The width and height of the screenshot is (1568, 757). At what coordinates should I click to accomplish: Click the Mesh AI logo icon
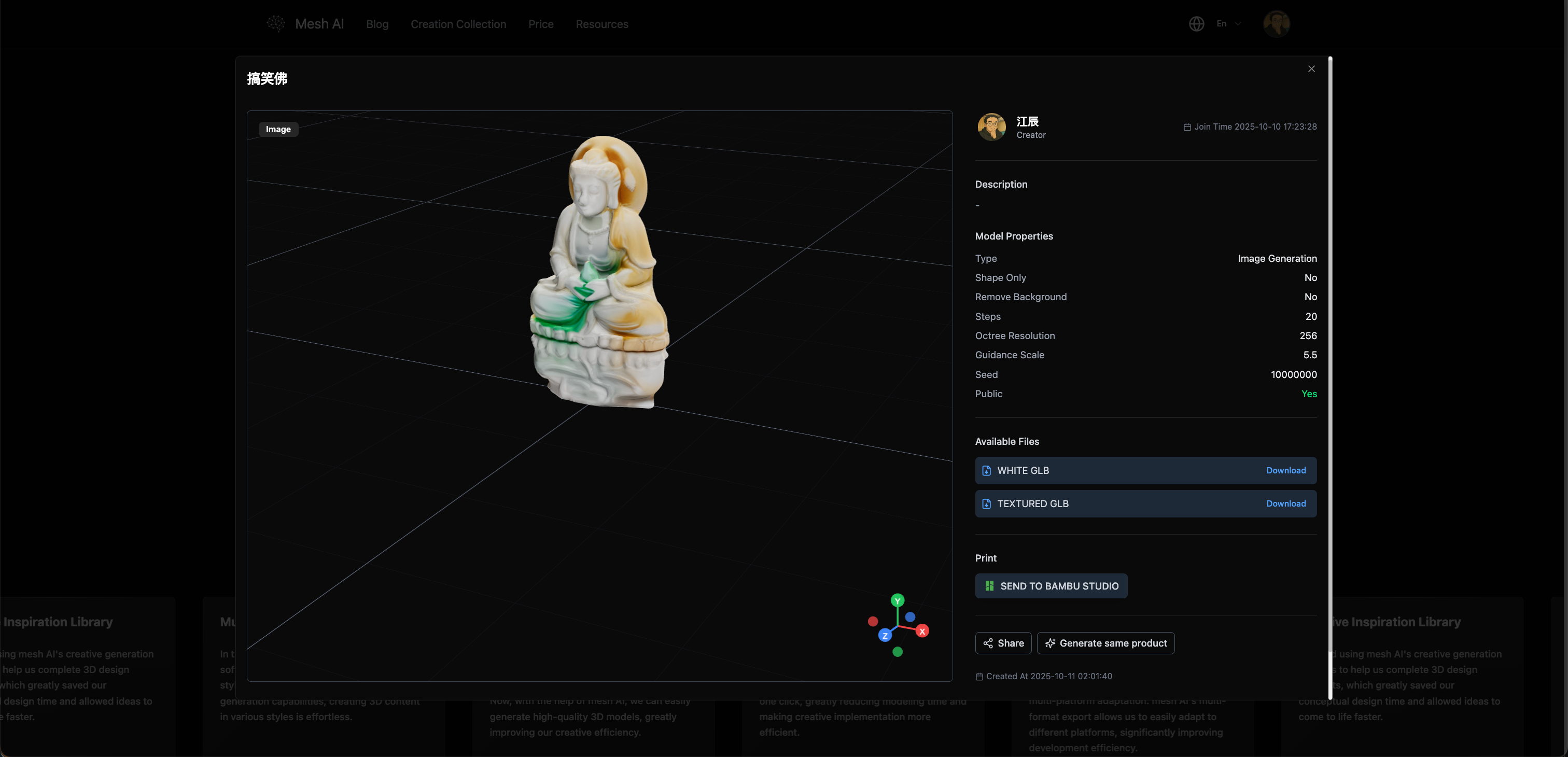276,24
